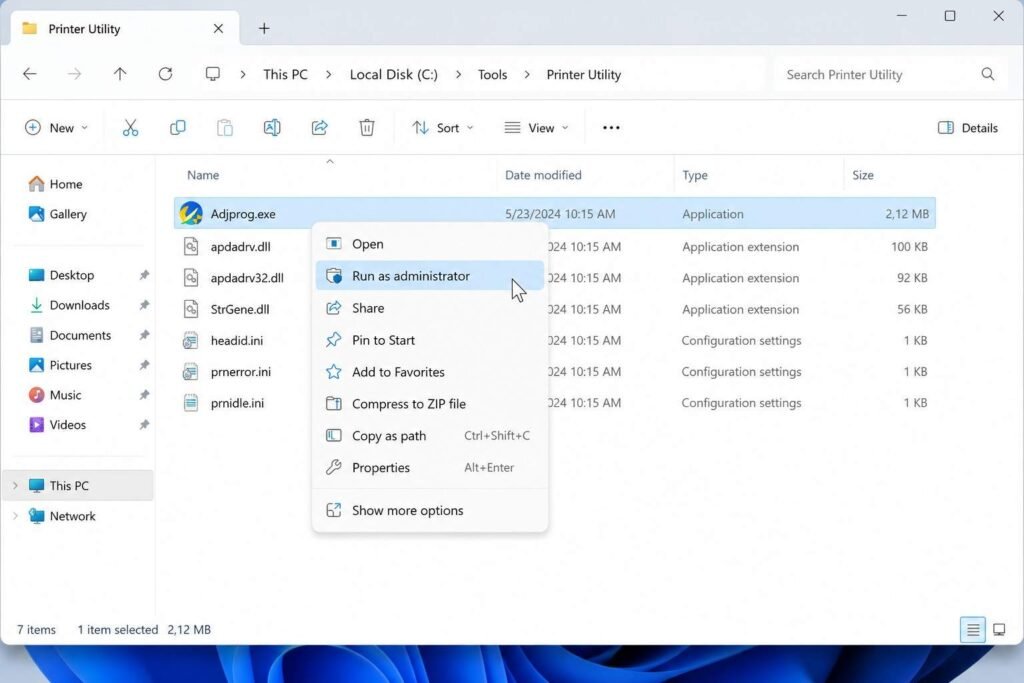
Task: Unpin Videos using its pin icon
Action: click(x=144, y=425)
